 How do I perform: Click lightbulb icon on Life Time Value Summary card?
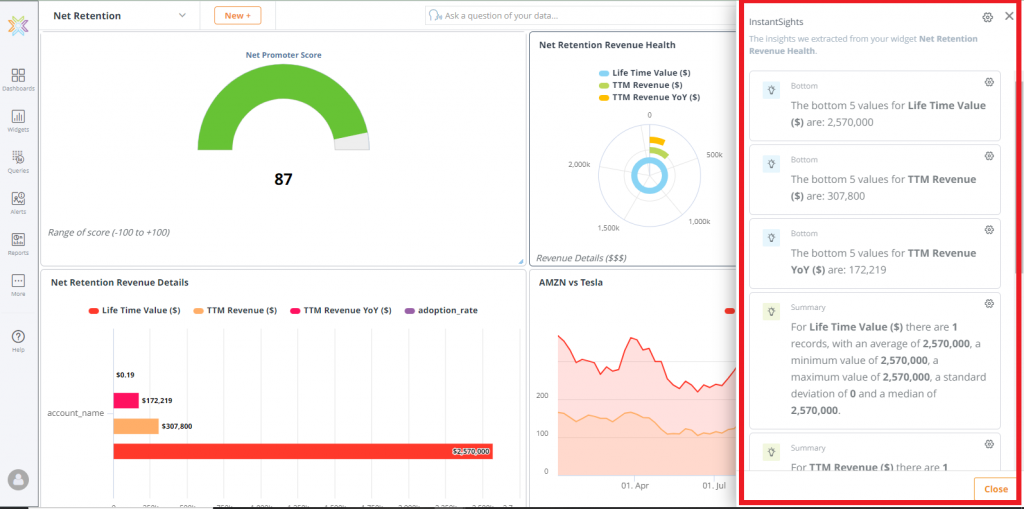pos(771,312)
